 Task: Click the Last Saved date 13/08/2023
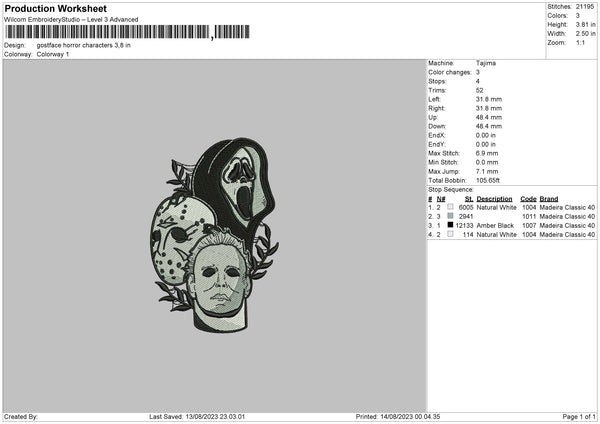click(201, 416)
